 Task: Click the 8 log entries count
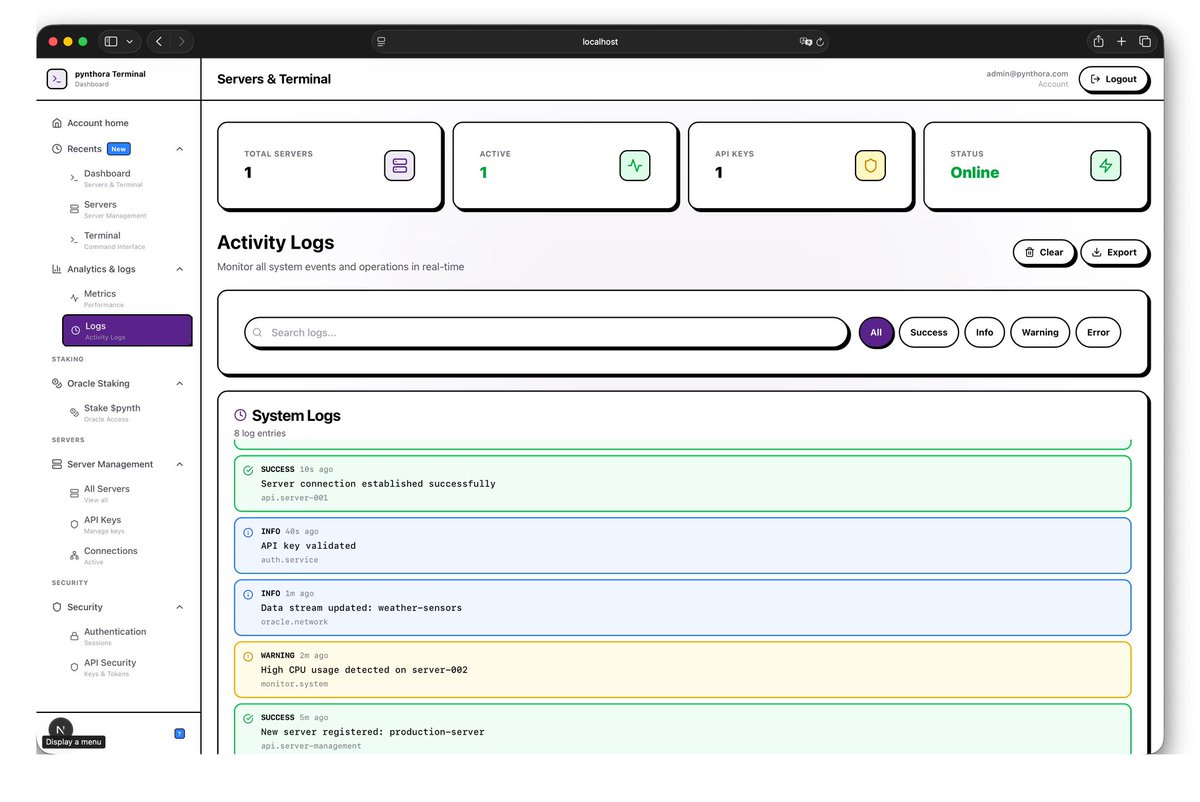(x=259, y=433)
